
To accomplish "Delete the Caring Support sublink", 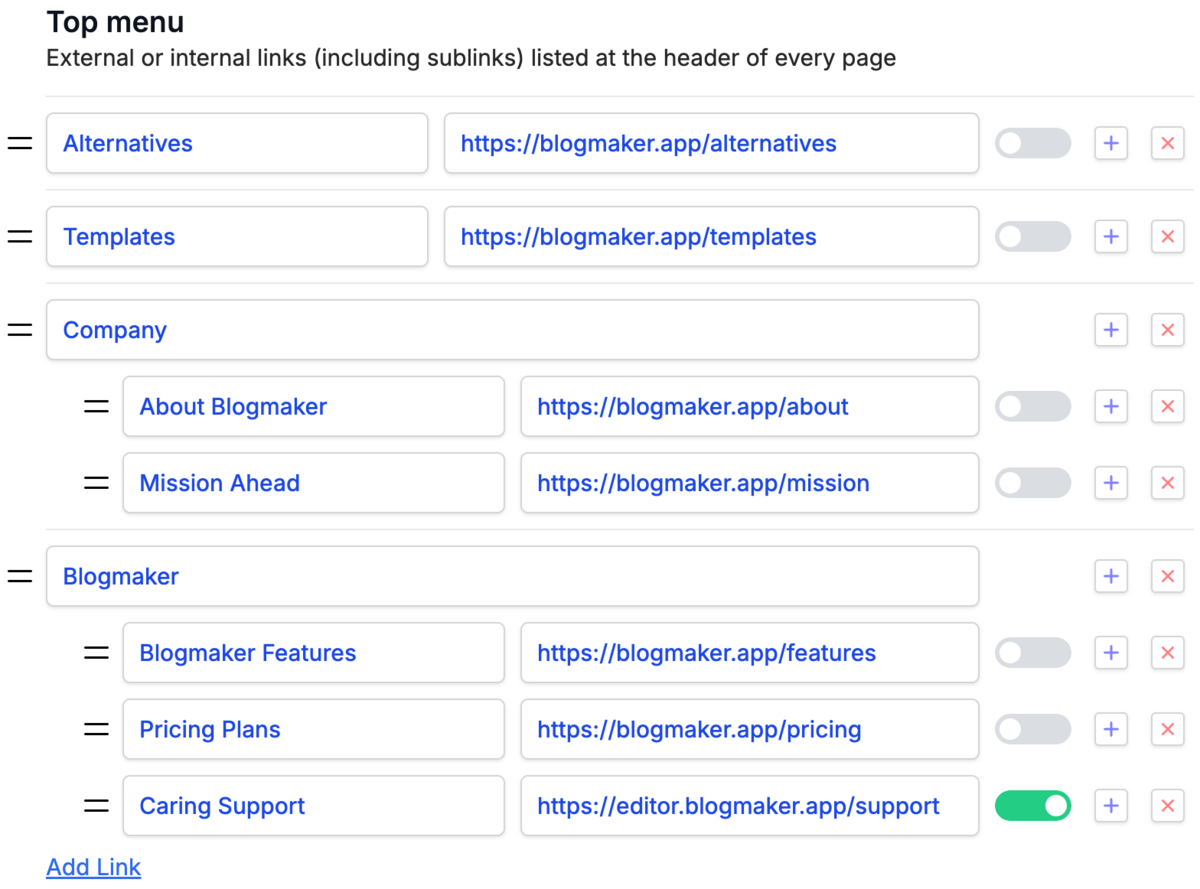I will coord(1167,806).
